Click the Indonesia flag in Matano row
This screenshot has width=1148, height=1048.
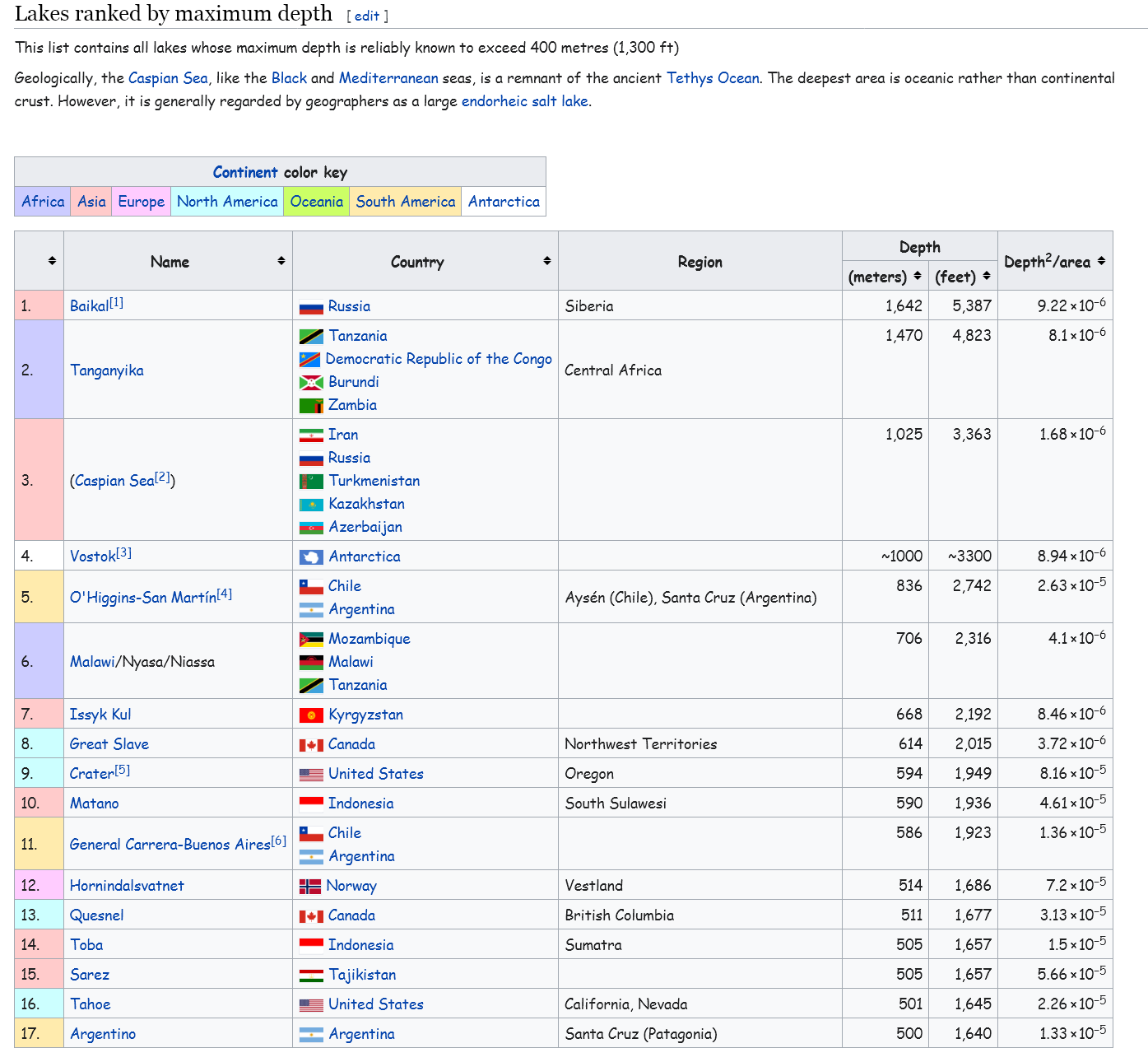click(x=311, y=804)
